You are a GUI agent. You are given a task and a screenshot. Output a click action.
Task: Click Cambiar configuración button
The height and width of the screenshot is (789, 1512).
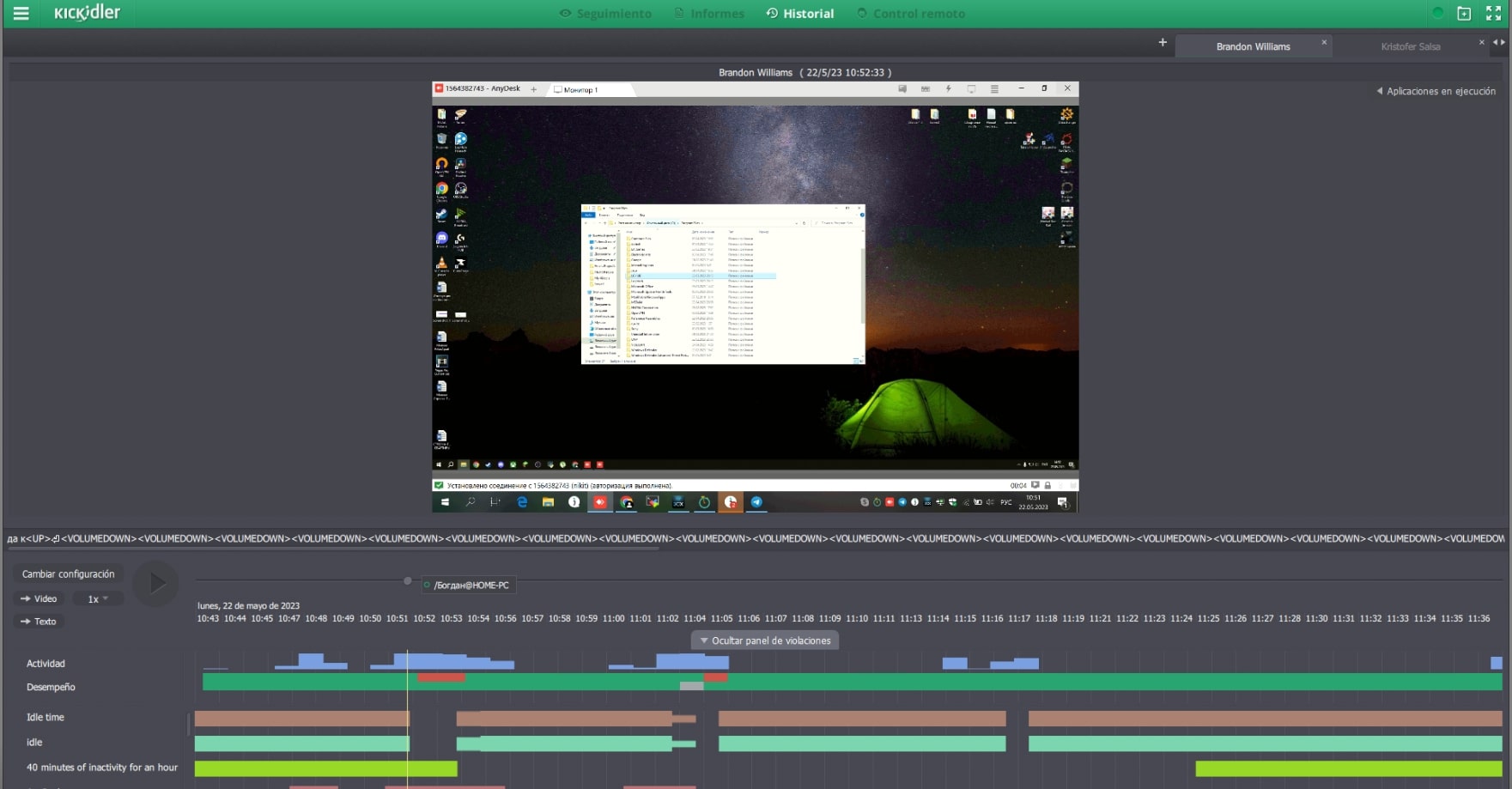point(68,574)
